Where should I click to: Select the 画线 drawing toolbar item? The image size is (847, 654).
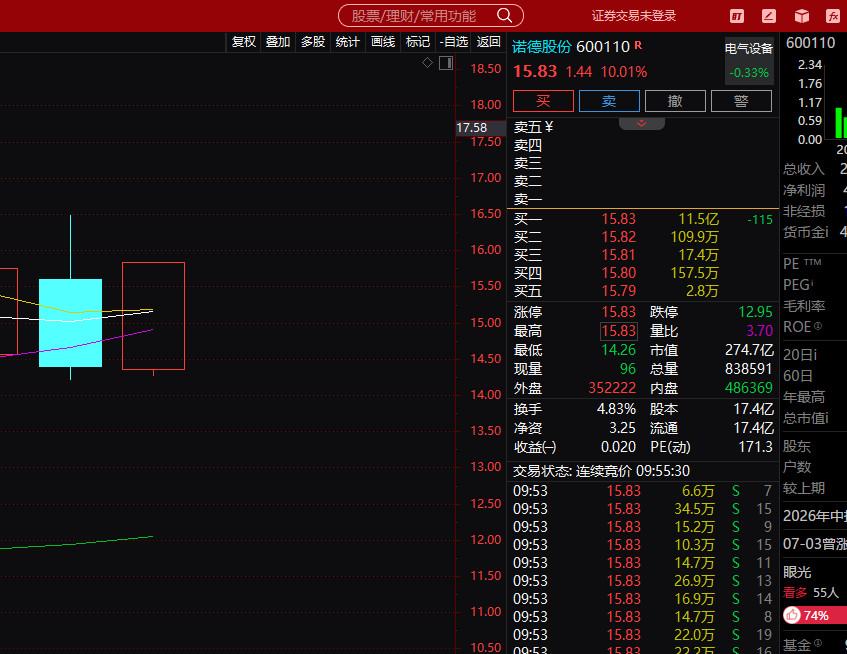pos(383,42)
